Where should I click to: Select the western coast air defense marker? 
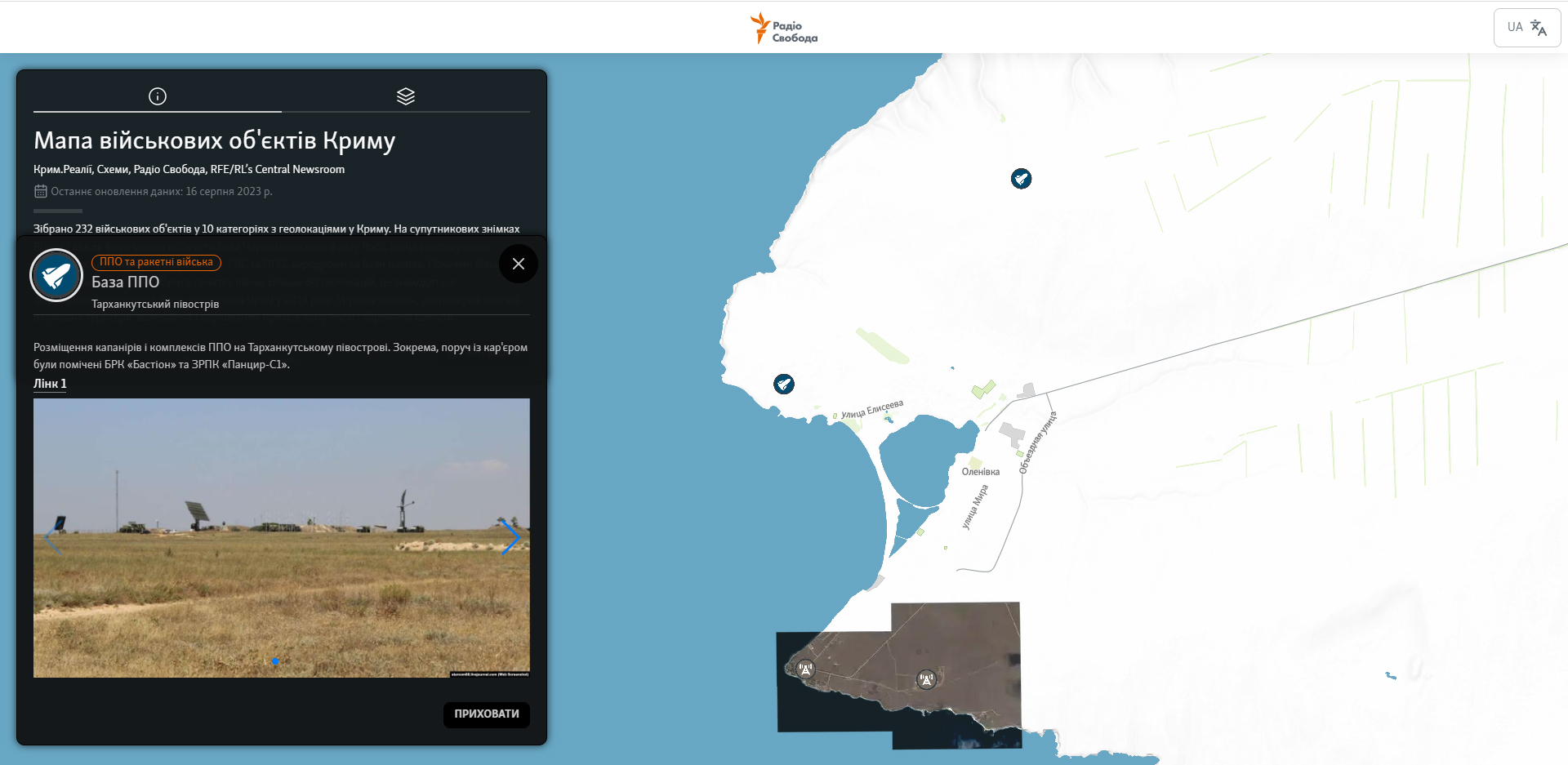(x=784, y=384)
